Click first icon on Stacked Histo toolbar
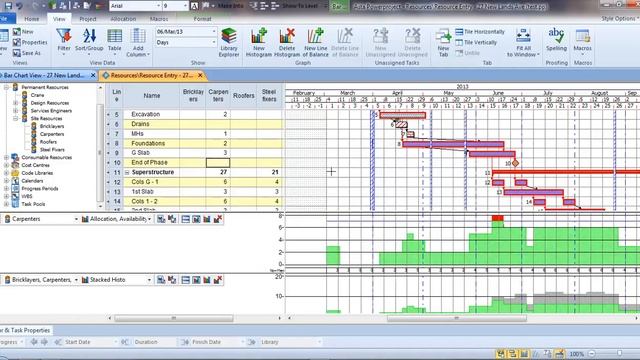Image resolution: width=640 pixels, height=360 pixels. click(161, 280)
